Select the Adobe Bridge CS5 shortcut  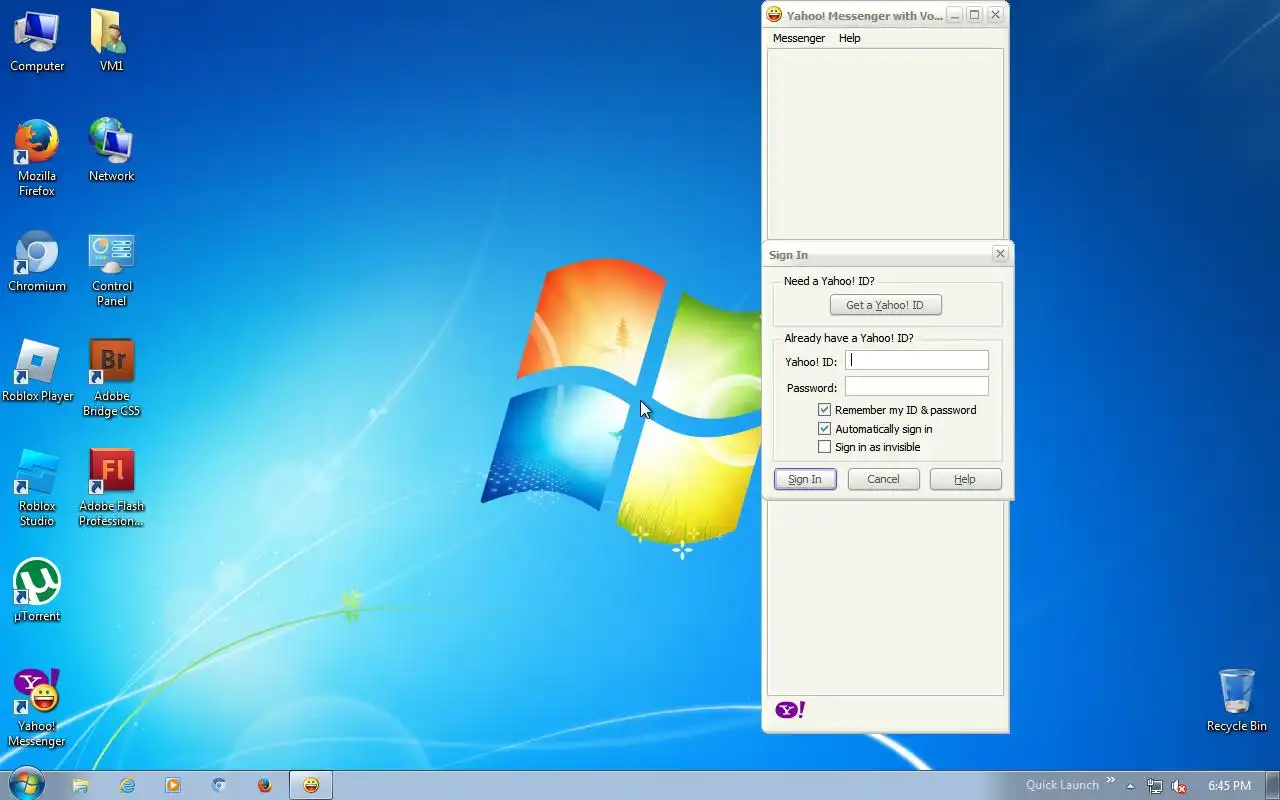[x=111, y=378]
